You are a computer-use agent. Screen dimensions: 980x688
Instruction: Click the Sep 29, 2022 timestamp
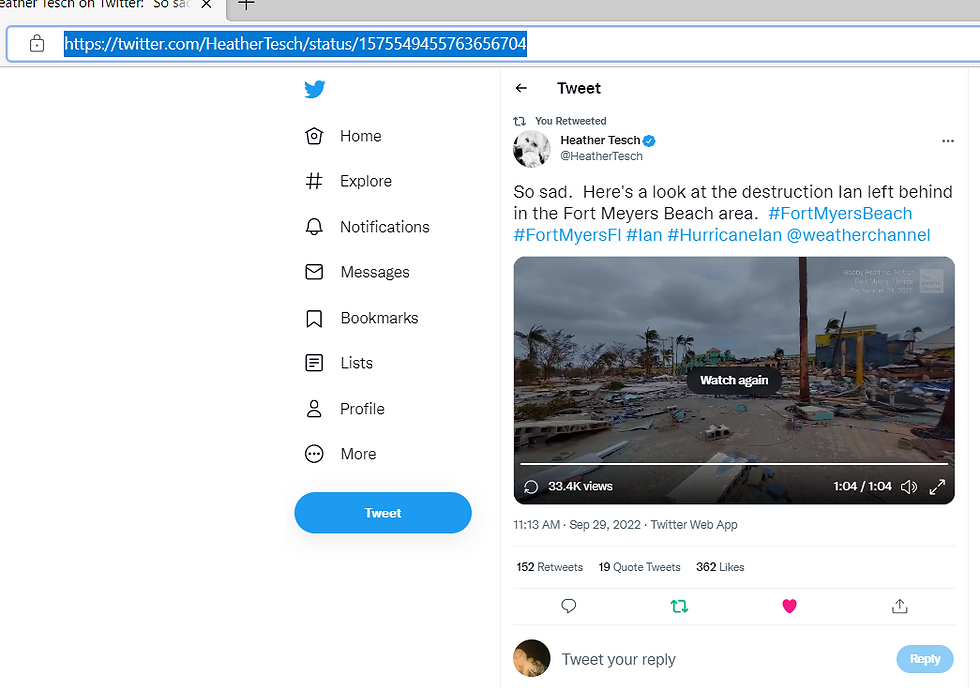577,525
